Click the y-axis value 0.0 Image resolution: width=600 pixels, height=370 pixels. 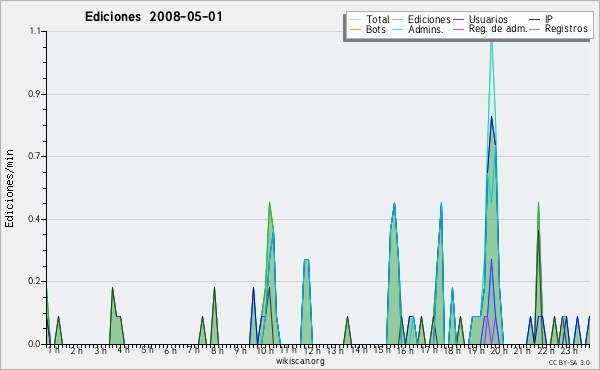(35, 344)
